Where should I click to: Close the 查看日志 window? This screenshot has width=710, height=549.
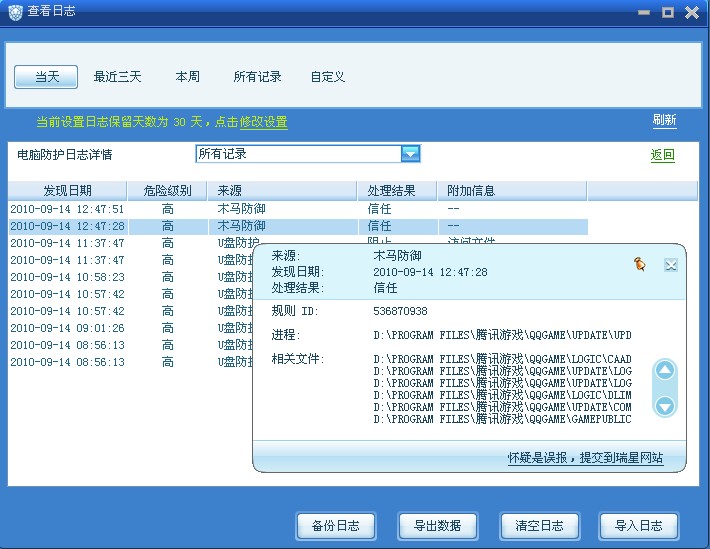(692, 12)
